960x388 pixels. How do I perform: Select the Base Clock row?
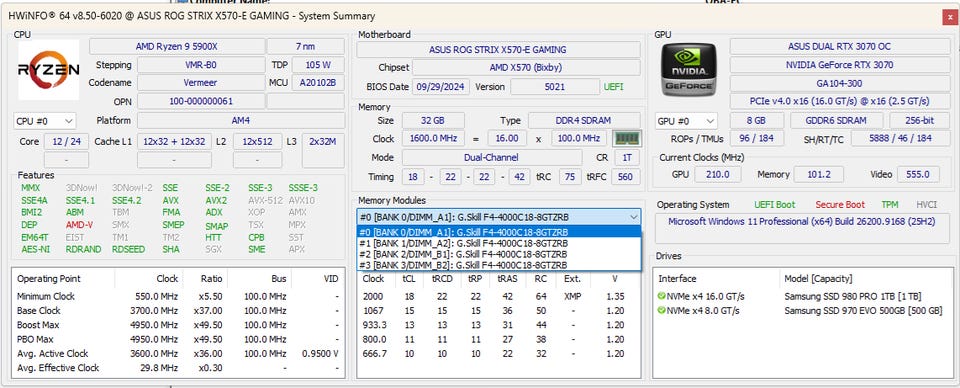point(178,311)
